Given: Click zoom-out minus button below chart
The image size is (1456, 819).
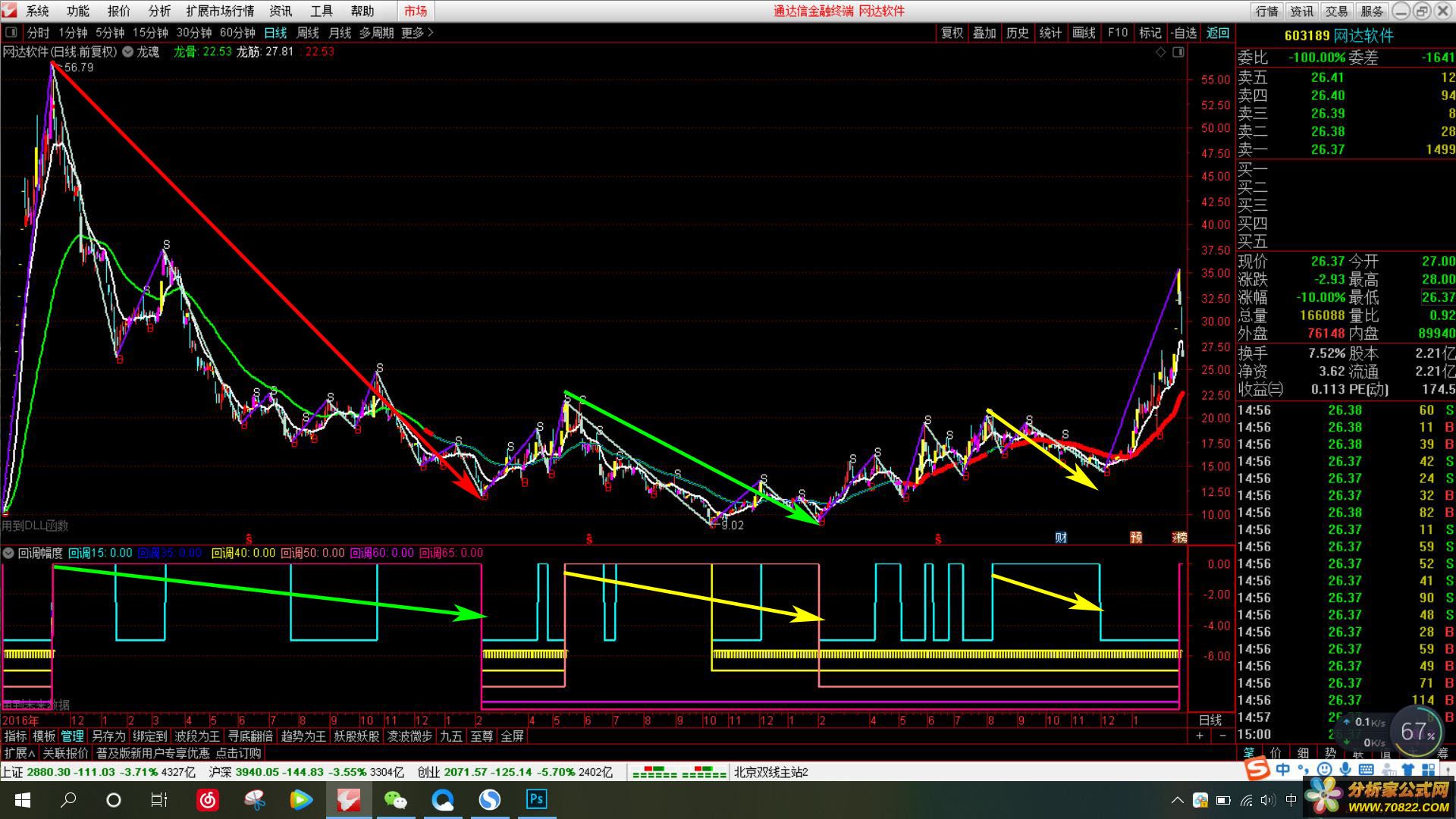Looking at the screenshot, I should 1222,736.
